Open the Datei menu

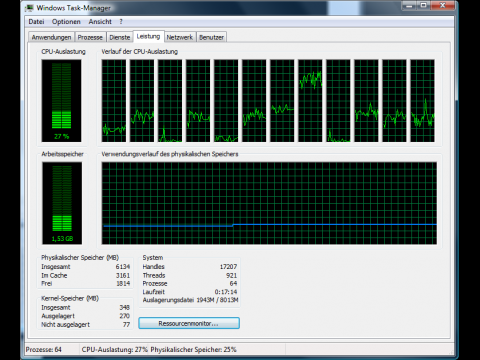coord(36,22)
